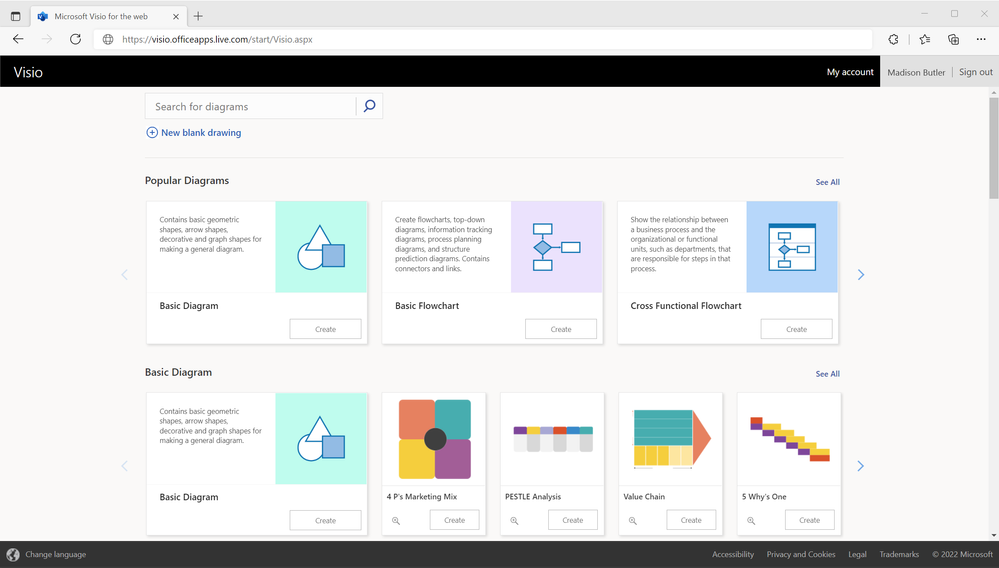Show next Popular Diagrams with right chevron

pos(861,274)
